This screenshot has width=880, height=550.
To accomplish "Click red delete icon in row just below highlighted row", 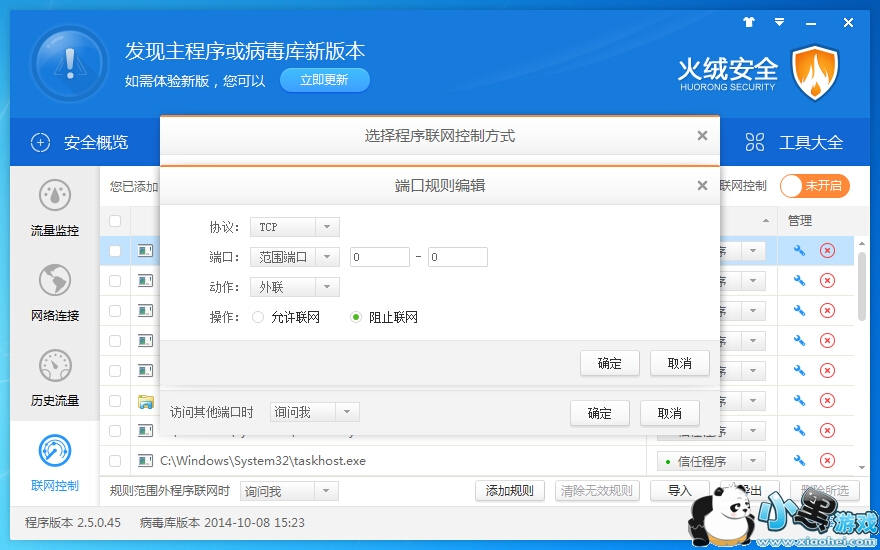I will pos(827,280).
